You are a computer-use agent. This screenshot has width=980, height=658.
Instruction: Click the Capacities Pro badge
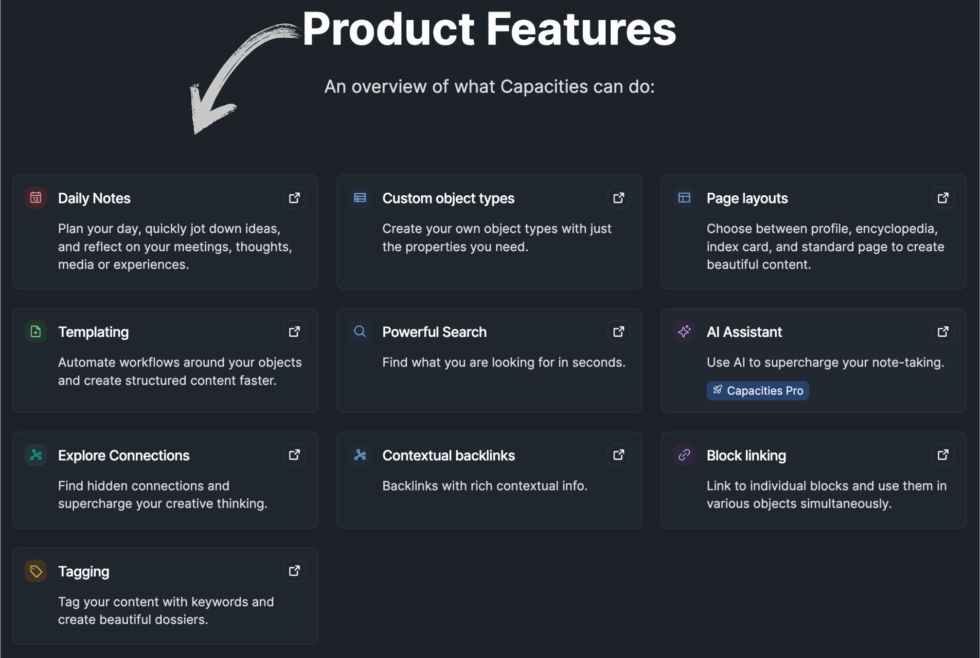(x=758, y=391)
